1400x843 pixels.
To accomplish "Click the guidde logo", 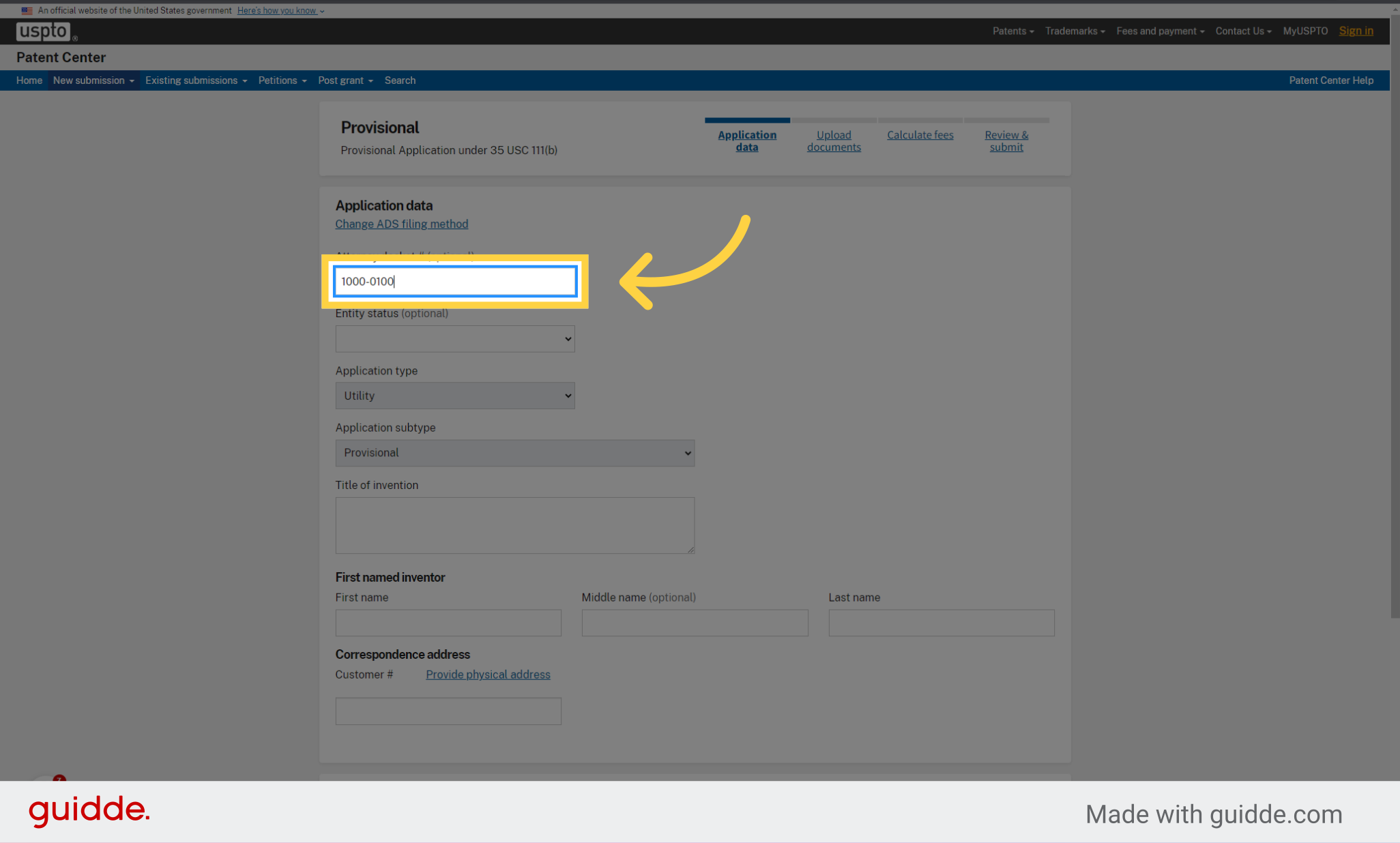I will (x=89, y=811).
